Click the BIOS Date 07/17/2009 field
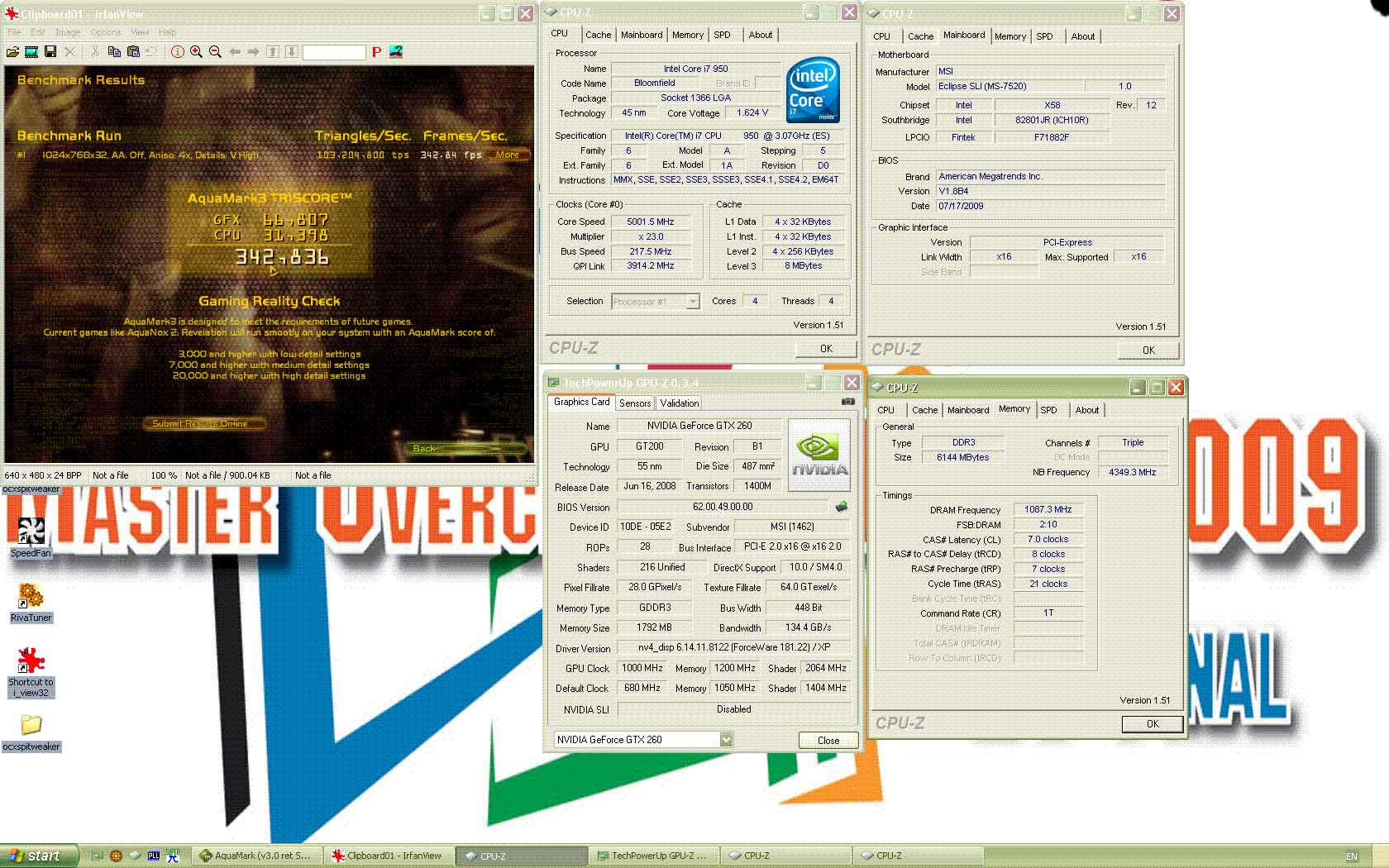The height and width of the screenshot is (868, 1389). (x=1050, y=206)
